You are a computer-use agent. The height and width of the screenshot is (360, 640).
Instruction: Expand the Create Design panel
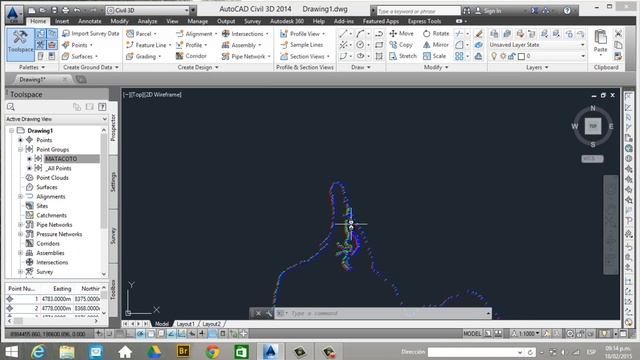tap(198, 67)
